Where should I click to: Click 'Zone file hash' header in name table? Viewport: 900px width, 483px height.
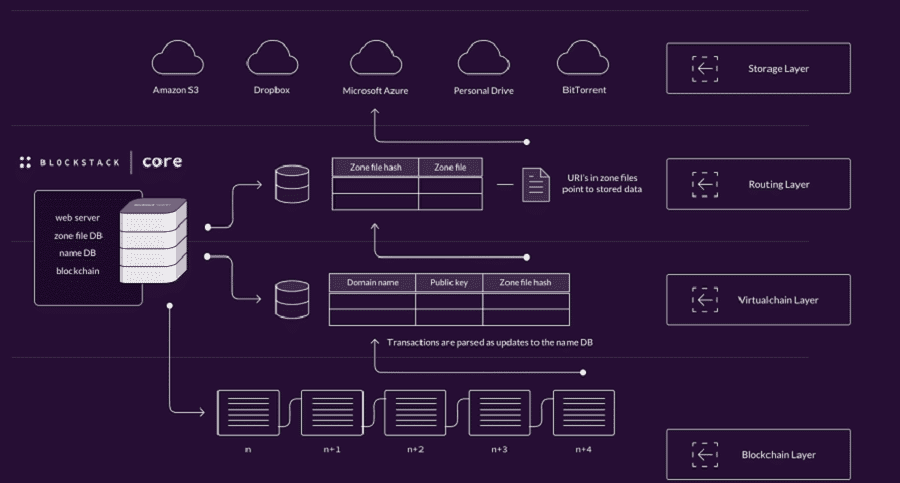click(x=526, y=283)
